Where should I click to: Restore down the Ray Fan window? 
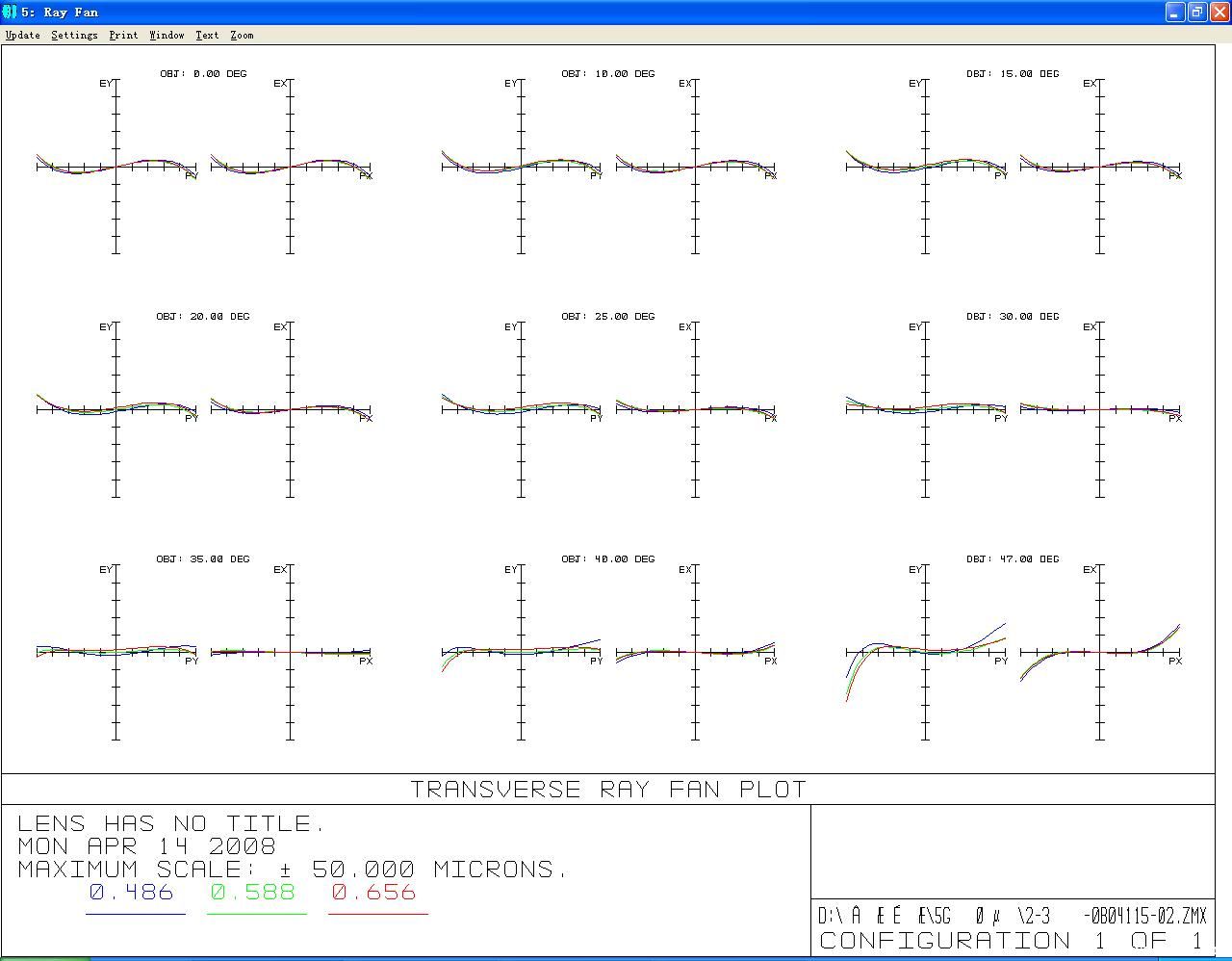(x=1197, y=12)
